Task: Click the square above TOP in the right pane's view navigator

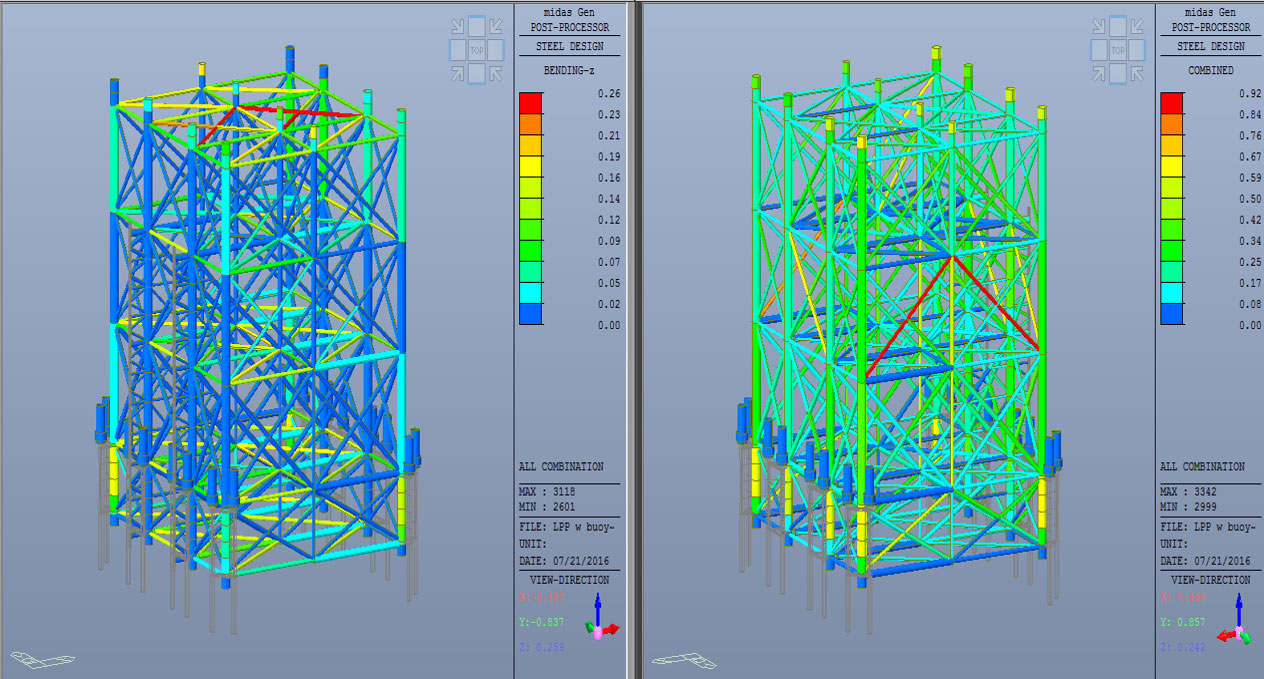Action: click(1119, 26)
